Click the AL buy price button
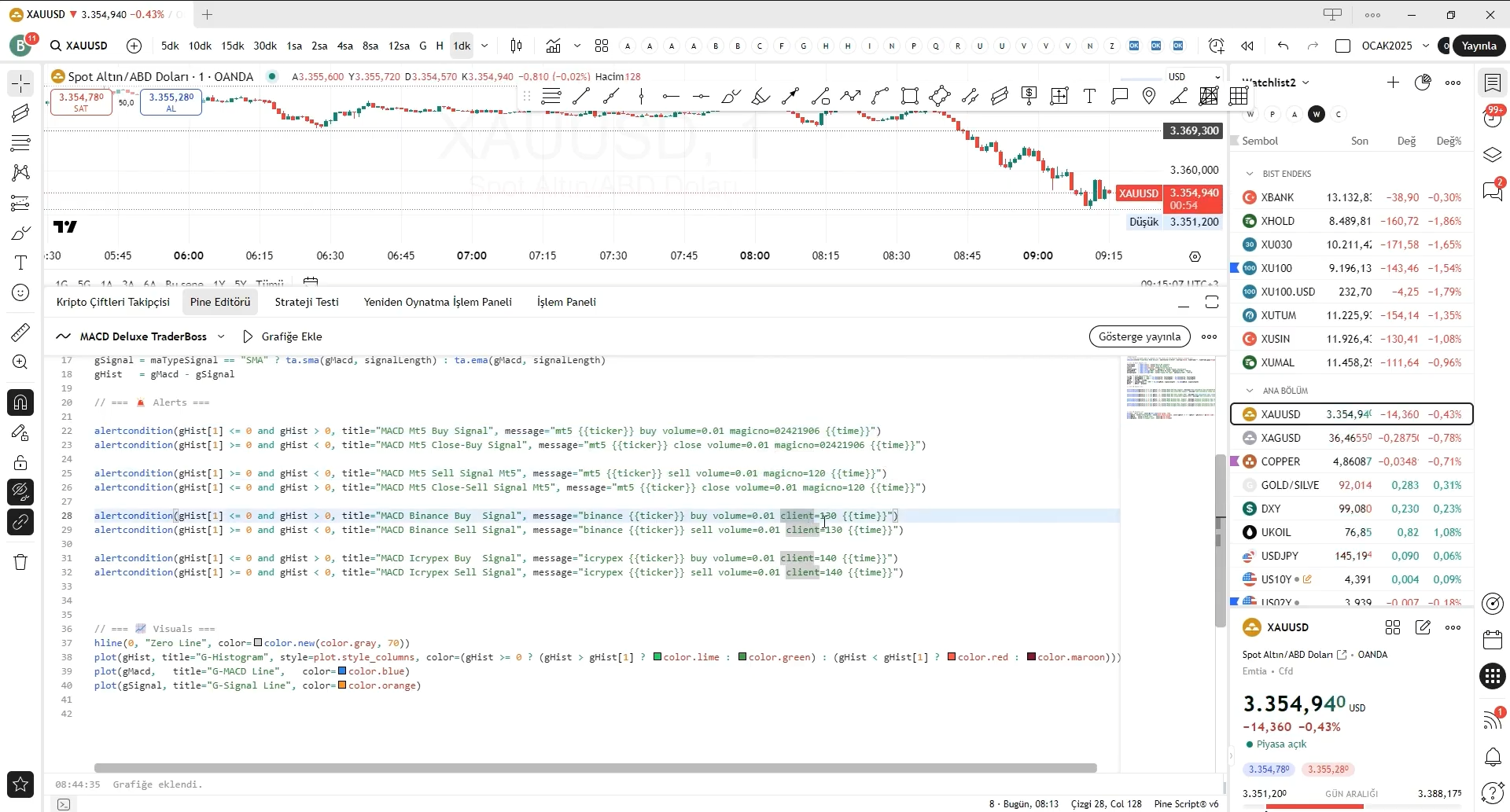 [171, 102]
